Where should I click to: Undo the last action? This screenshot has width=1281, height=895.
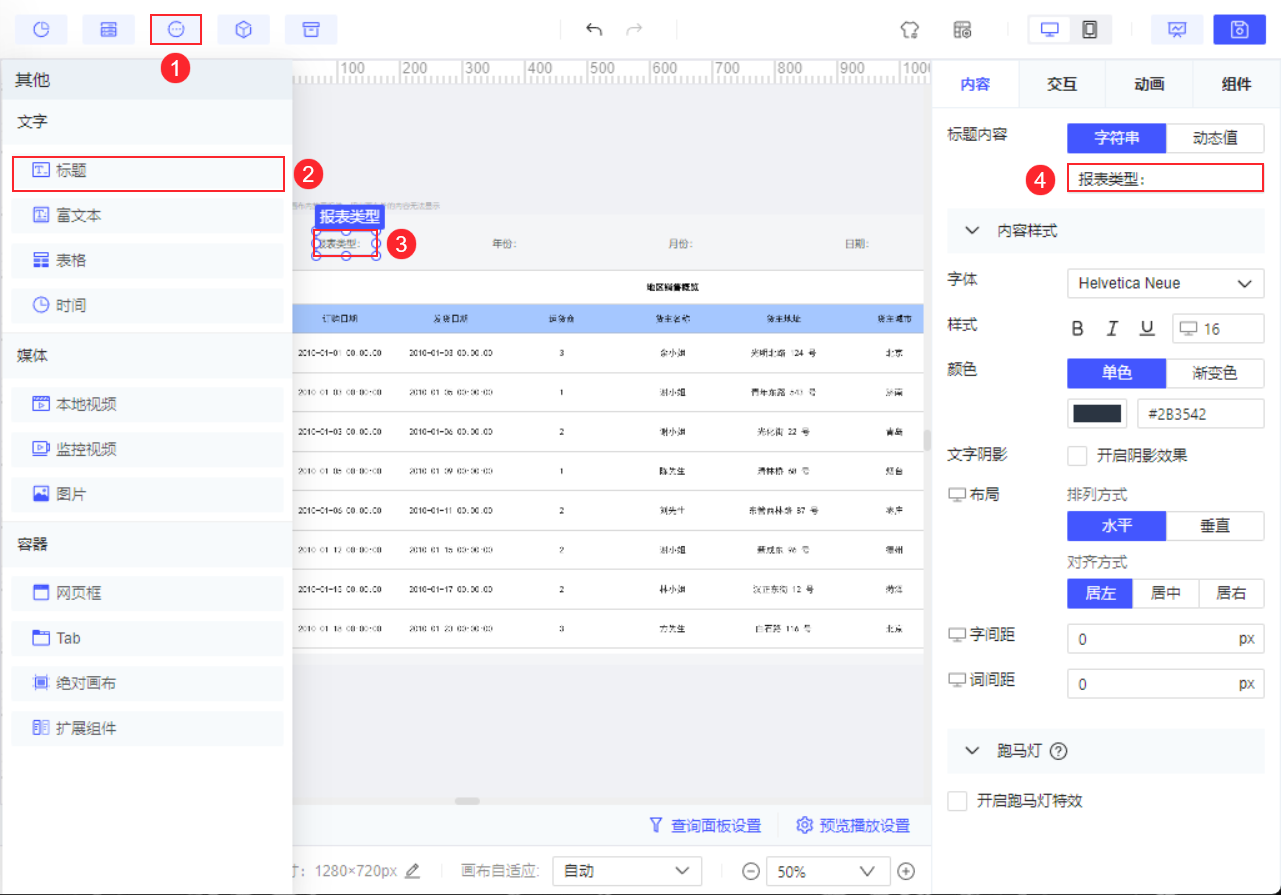coord(594,30)
